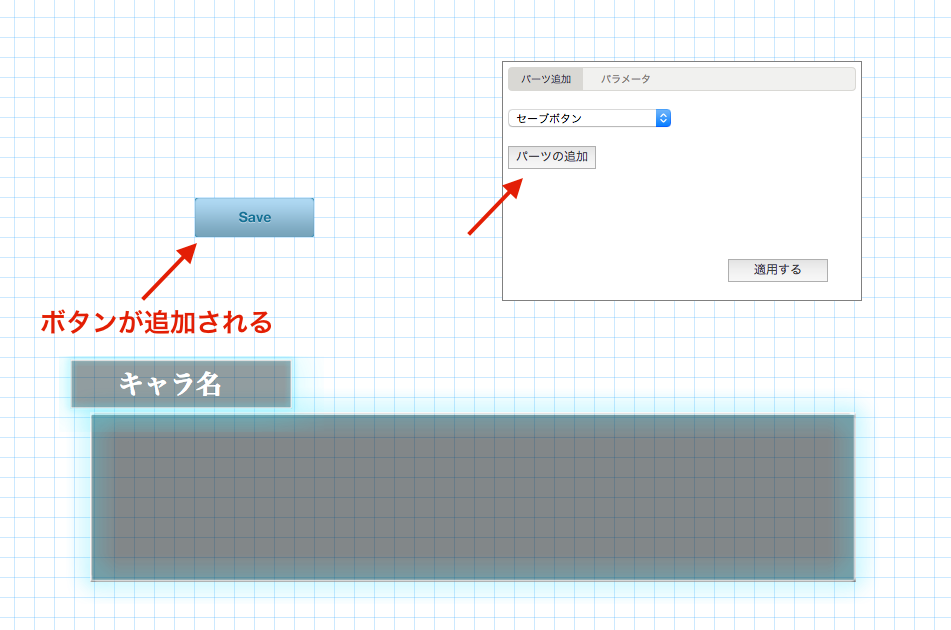Switch to the パーツ追加 tab
Screen dimensions: 951x630
(x=545, y=79)
